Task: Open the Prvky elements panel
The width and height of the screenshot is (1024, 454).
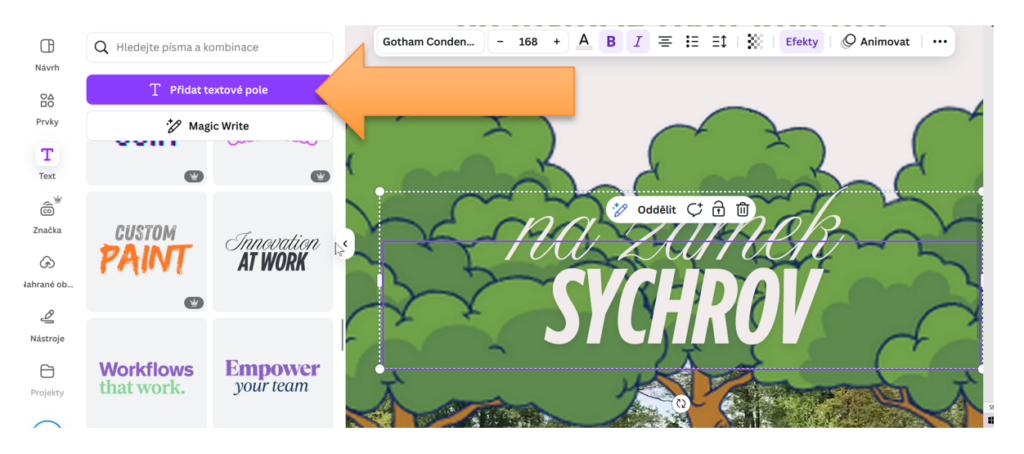Action: tap(47, 101)
